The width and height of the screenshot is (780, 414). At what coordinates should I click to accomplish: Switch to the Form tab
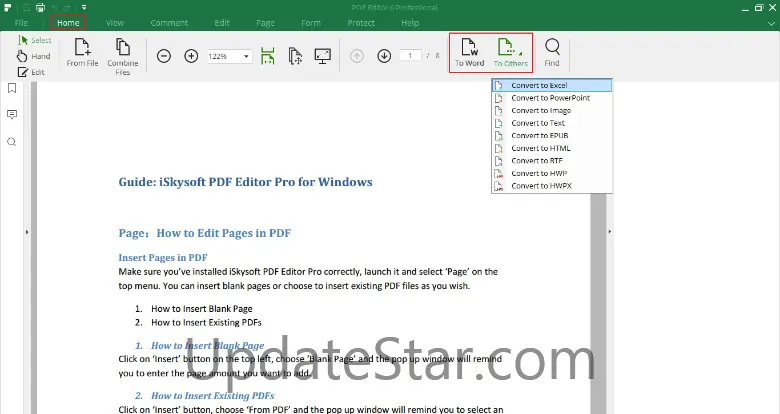[x=311, y=23]
